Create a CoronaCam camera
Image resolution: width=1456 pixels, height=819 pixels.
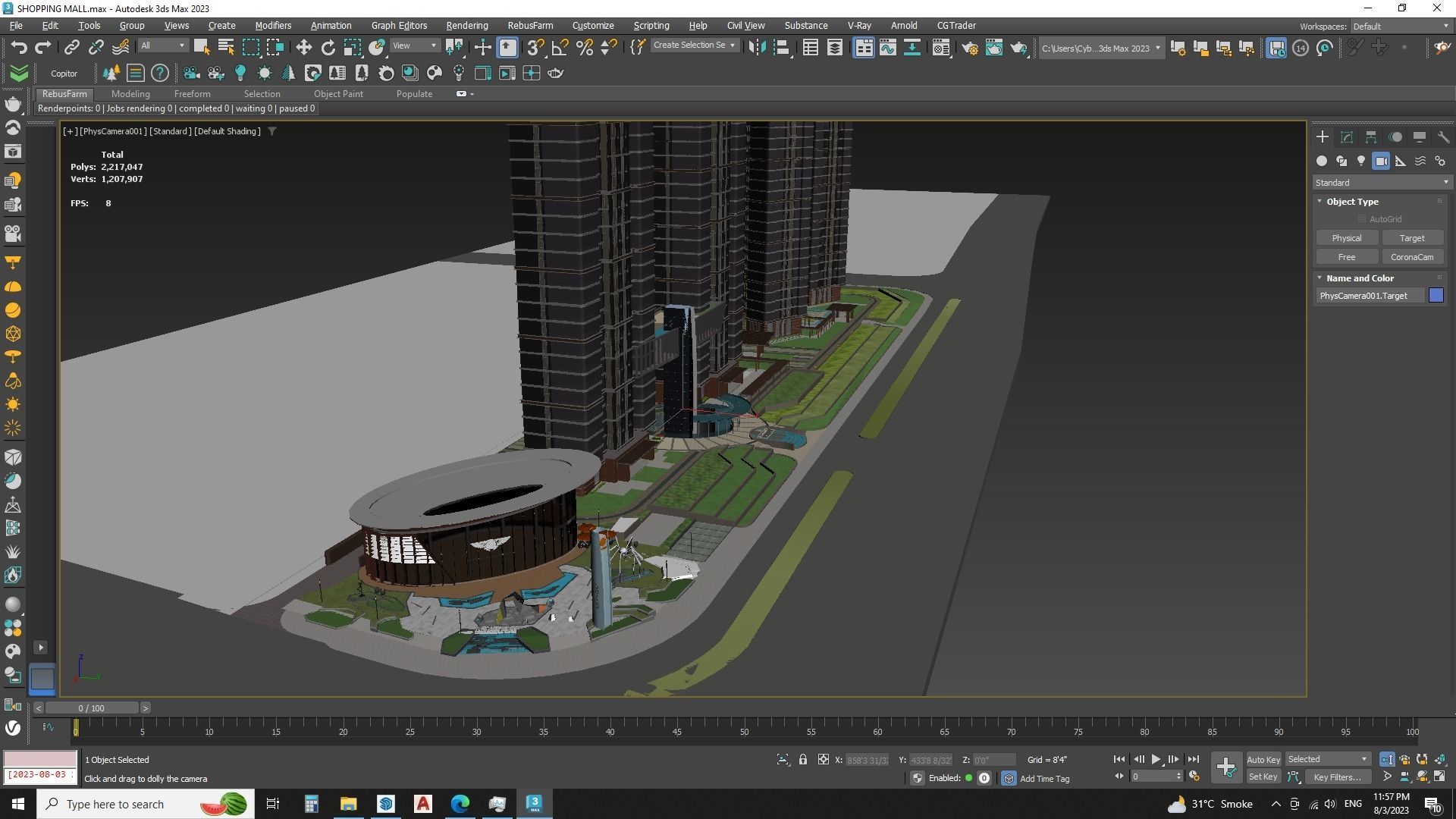(1412, 257)
